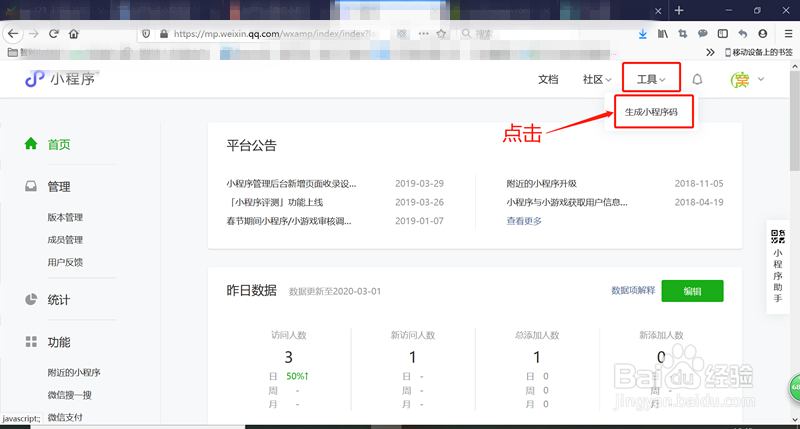Click the 管理 inbox tray icon

[31, 186]
